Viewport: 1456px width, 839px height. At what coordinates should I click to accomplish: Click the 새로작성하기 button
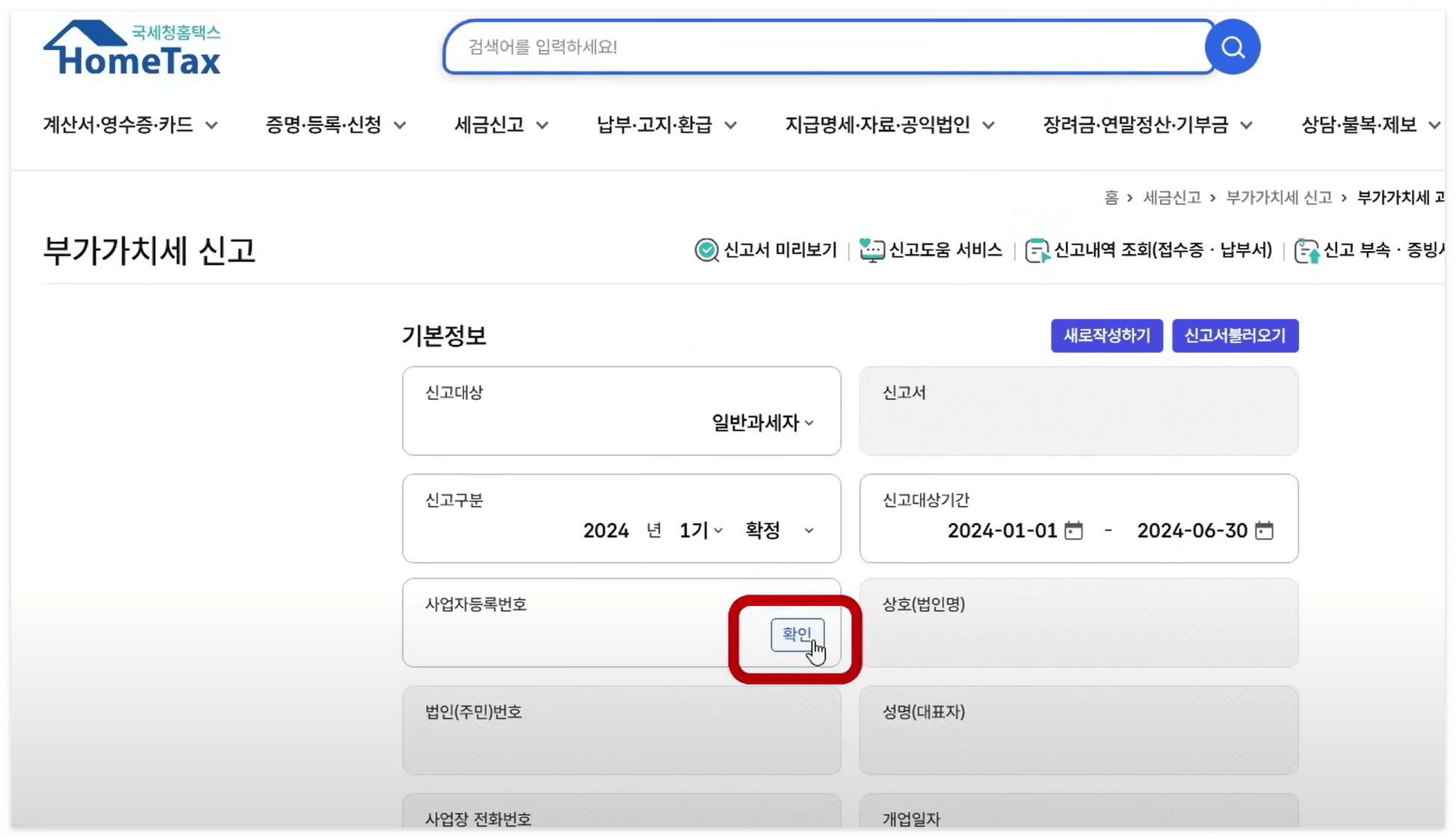click(1106, 335)
